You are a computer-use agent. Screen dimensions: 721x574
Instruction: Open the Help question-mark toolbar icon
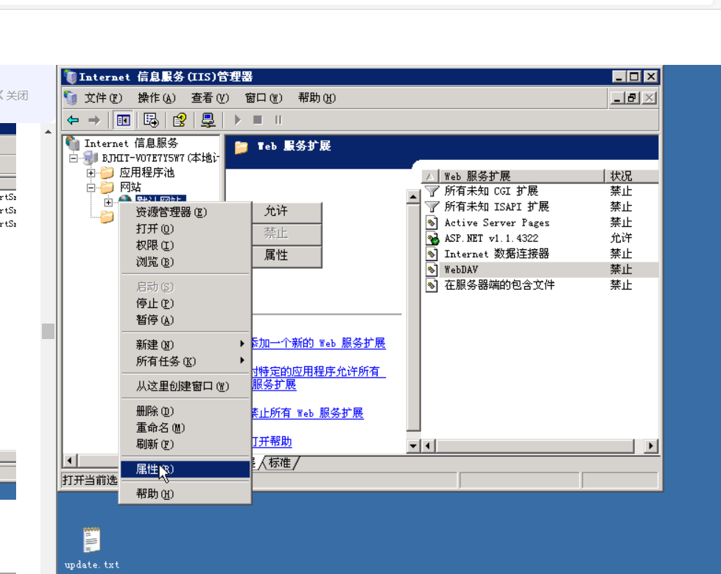pos(179,121)
